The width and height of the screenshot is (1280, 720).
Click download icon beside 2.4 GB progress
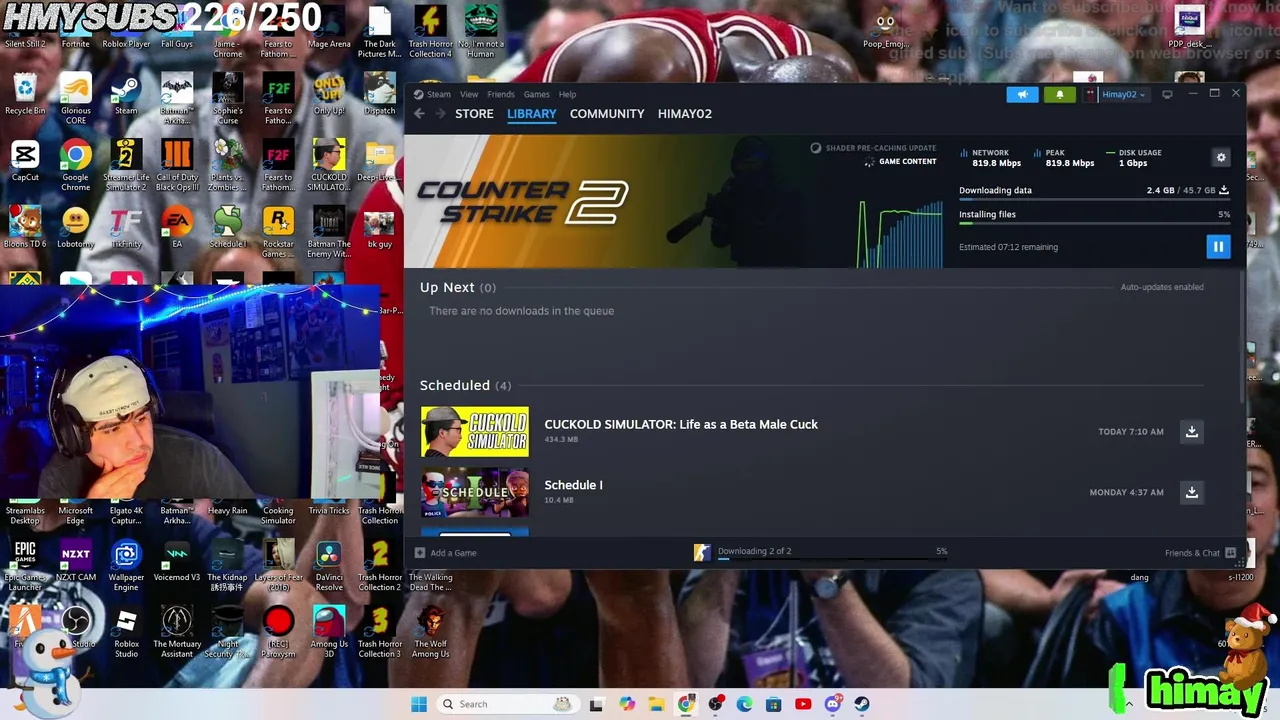coord(1224,190)
